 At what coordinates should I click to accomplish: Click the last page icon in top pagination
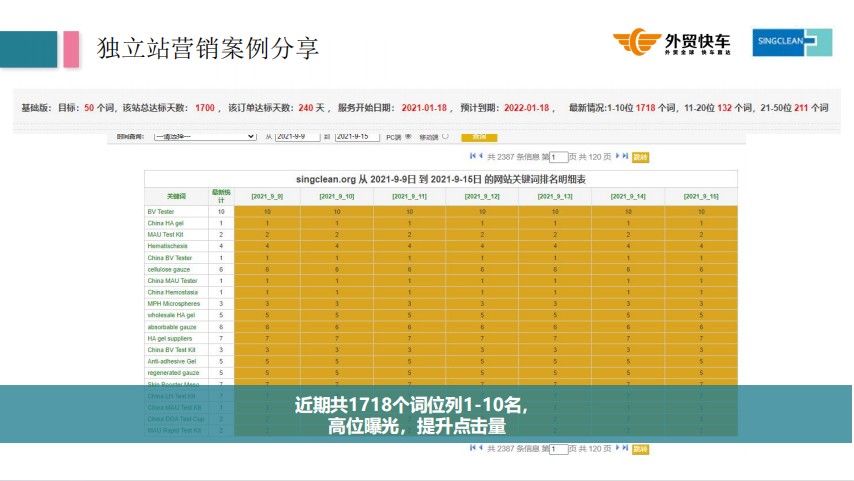point(626,157)
